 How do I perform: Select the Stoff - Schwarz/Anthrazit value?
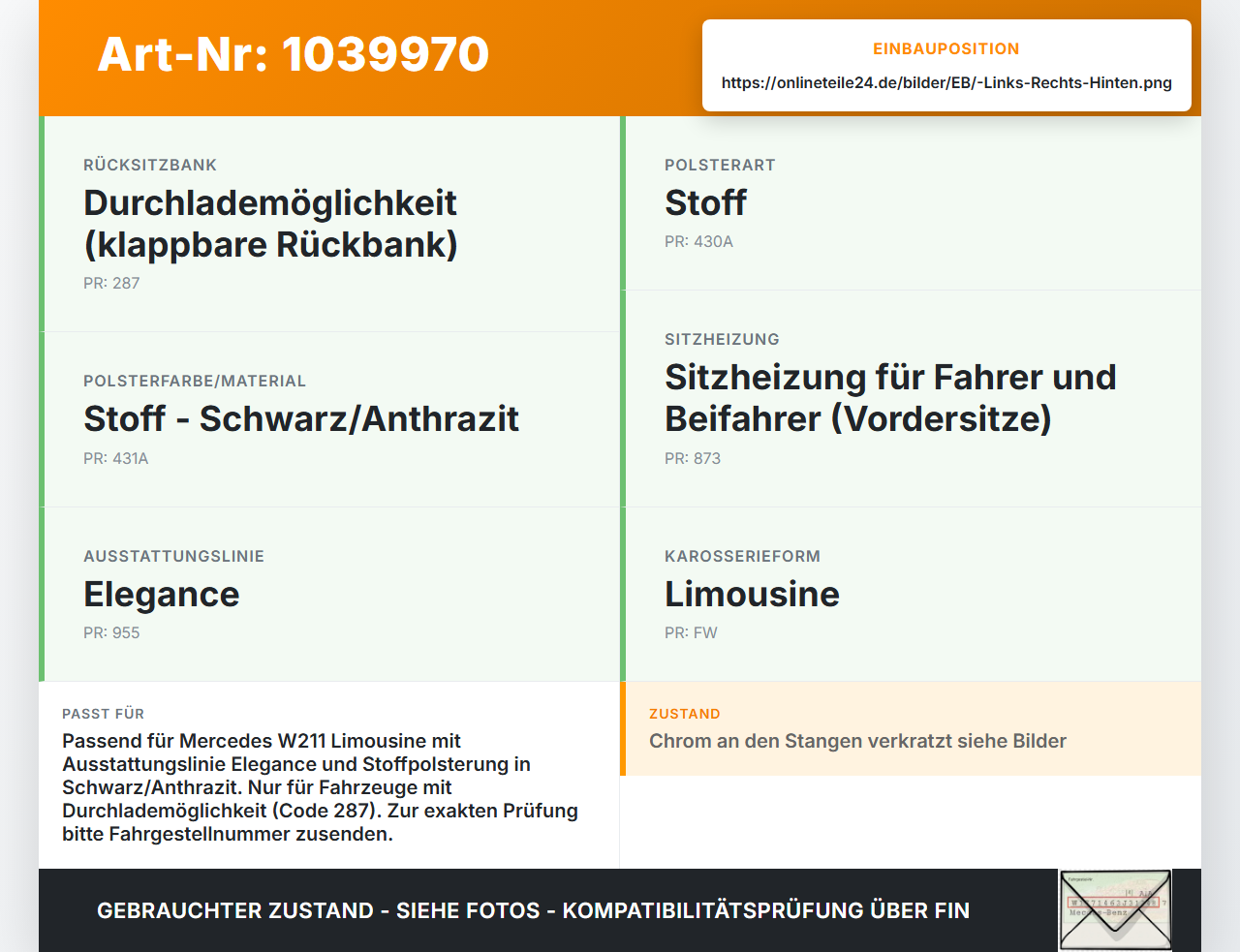[x=301, y=419]
